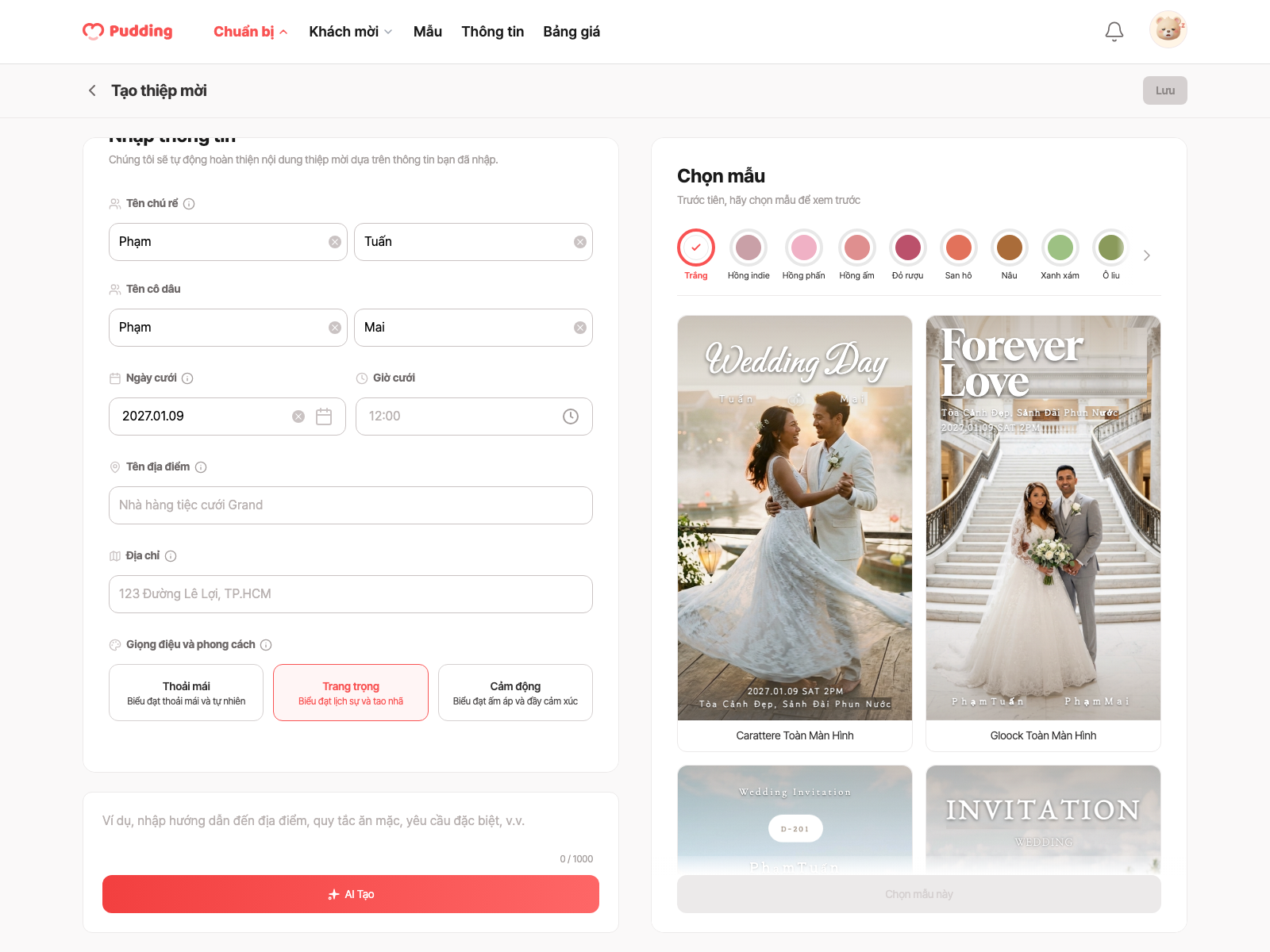Open the clock time picker icon
The image size is (1270, 952).
[x=571, y=416]
